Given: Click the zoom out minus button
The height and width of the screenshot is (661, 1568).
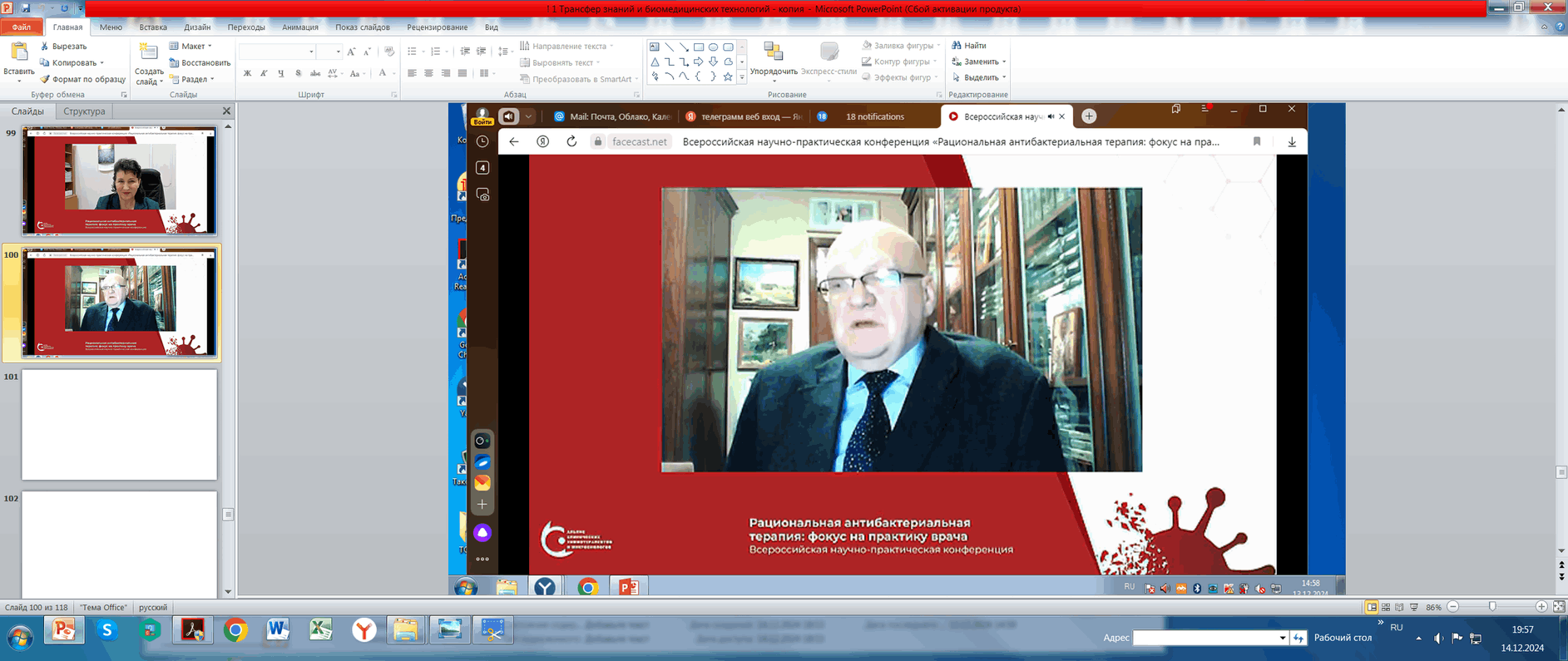Looking at the screenshot, I should tap(1453, 607).
